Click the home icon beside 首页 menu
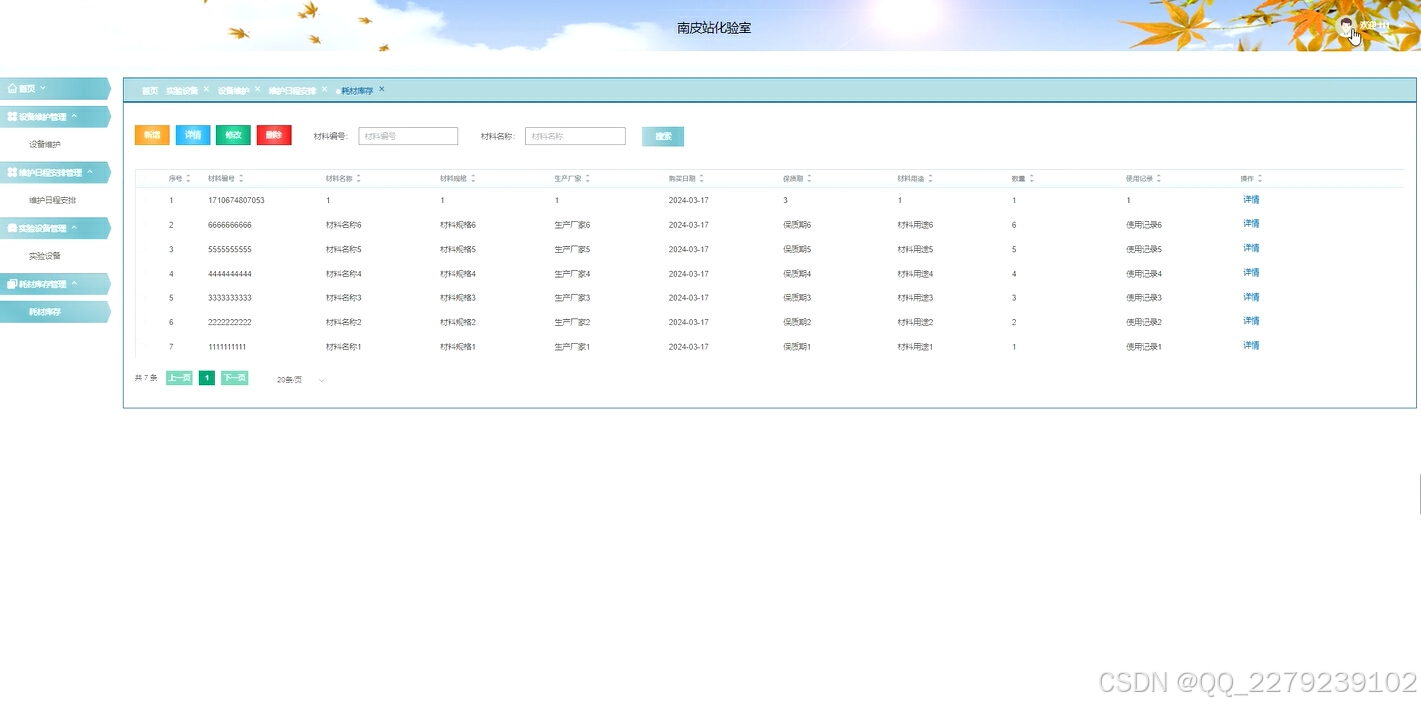1421x708 pixels. tap(11, 87)
